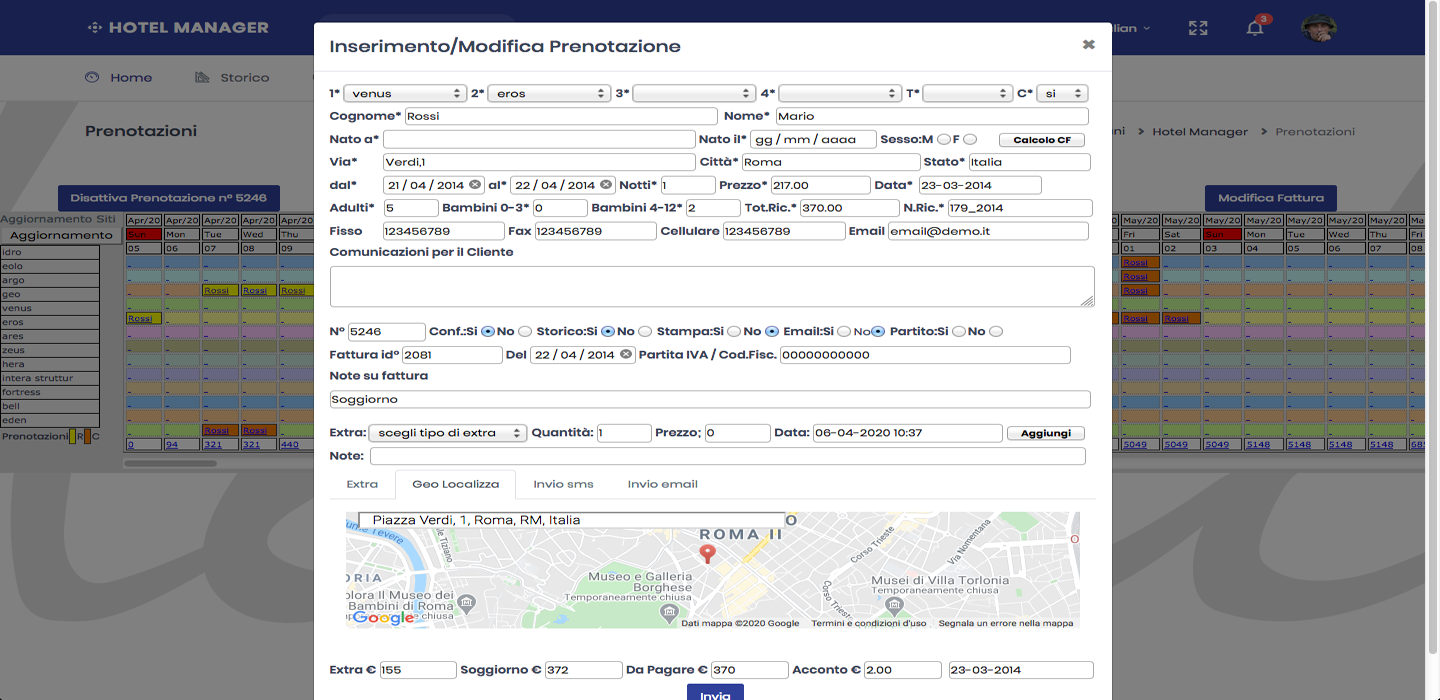The image size is (1440, 700).
Task: Clear the 'dal' date field
Action: click(x=475, y=185)
